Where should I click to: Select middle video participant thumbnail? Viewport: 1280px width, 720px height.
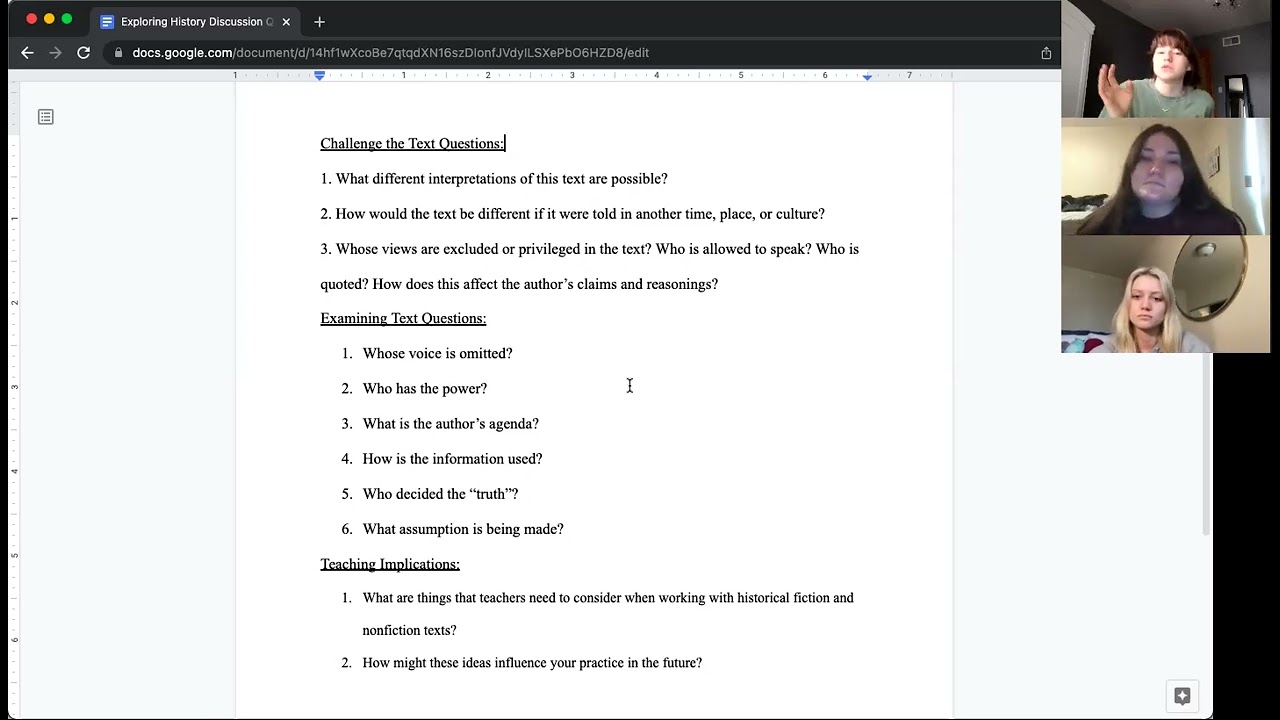point(1165,177)
